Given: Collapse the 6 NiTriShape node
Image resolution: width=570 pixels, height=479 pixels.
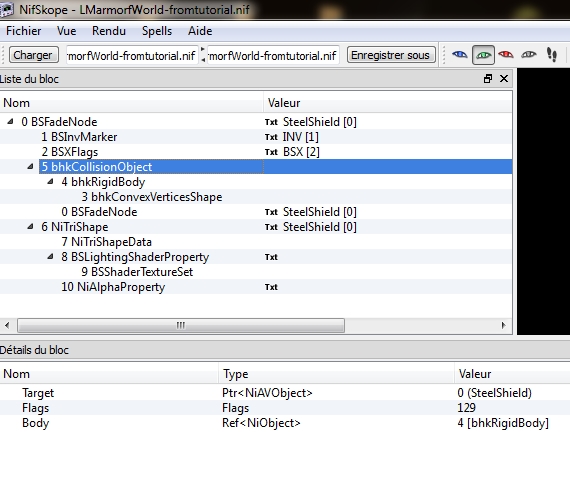Looking at the screenshot, I should (x=30, y=227).
